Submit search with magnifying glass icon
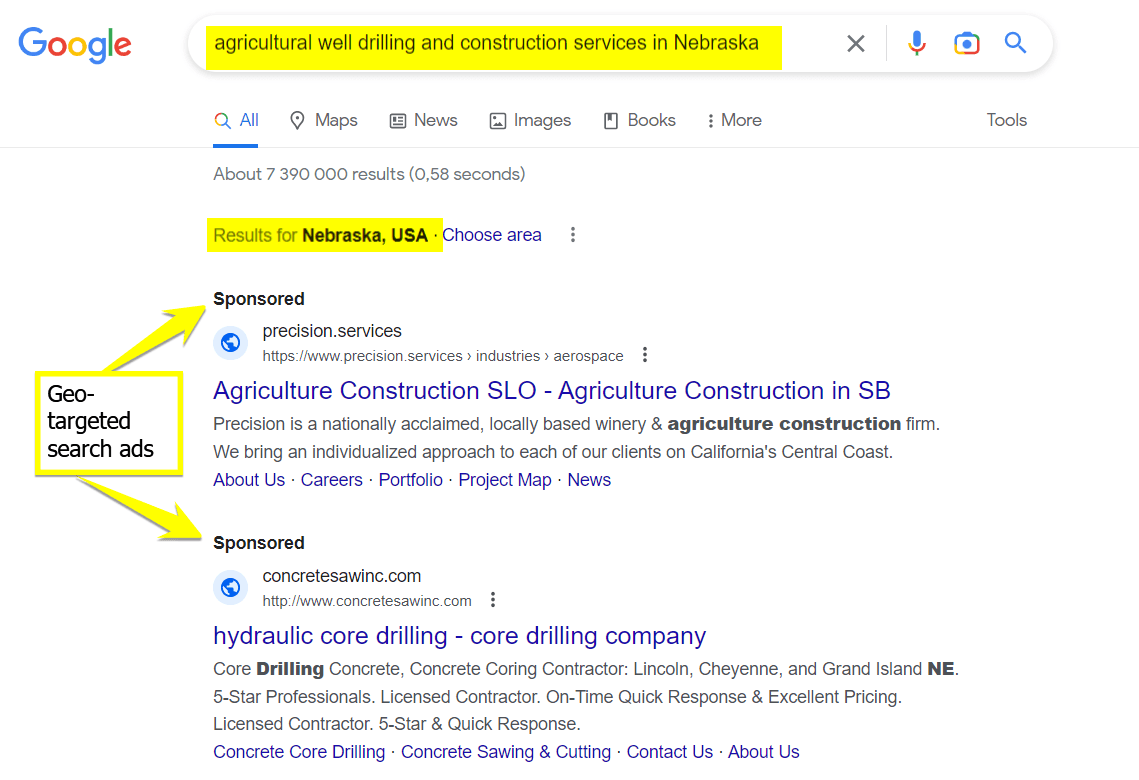 point(1015,43)
